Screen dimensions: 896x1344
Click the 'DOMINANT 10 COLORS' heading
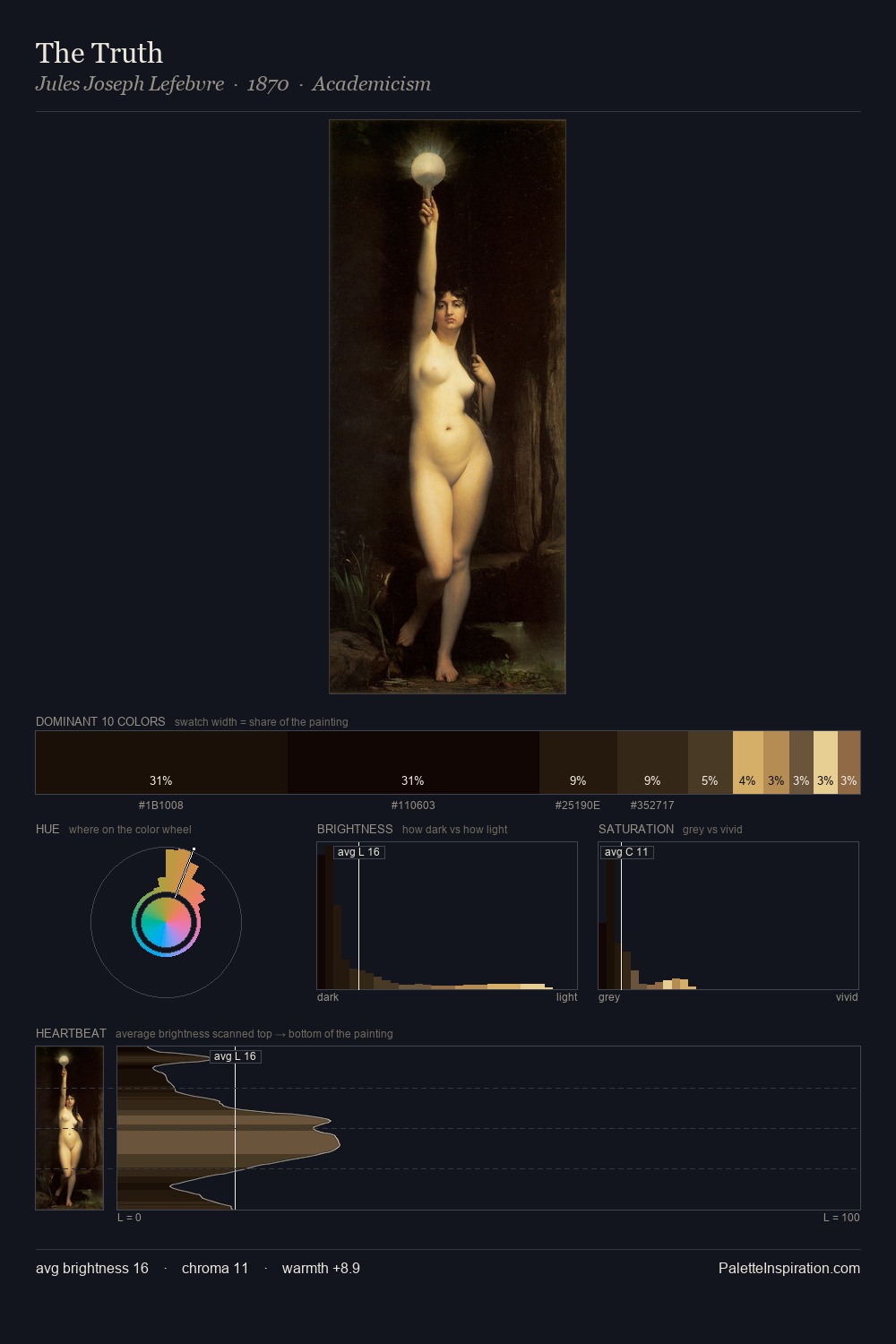pyautogui.click(x=100, y=721)
